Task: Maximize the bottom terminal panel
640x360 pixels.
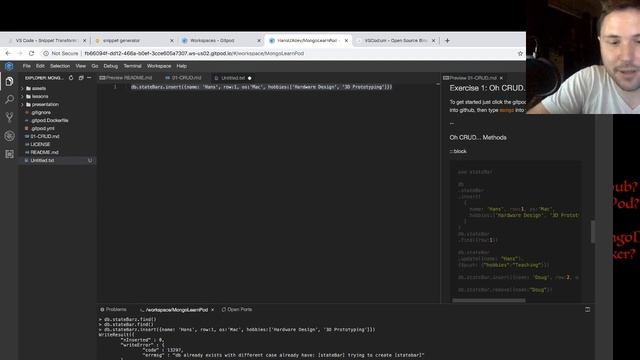Action: 587,309
